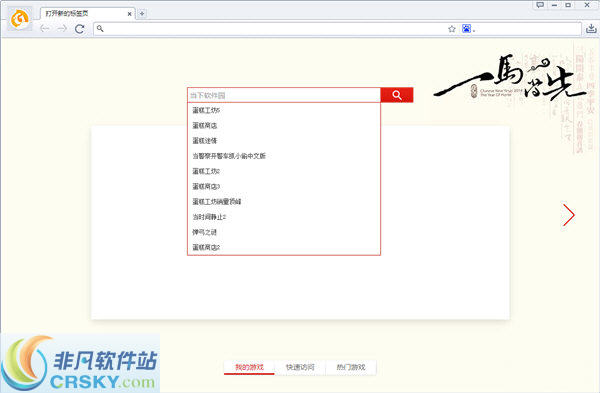Choose suggestion 蛋糕商店2

284,247
